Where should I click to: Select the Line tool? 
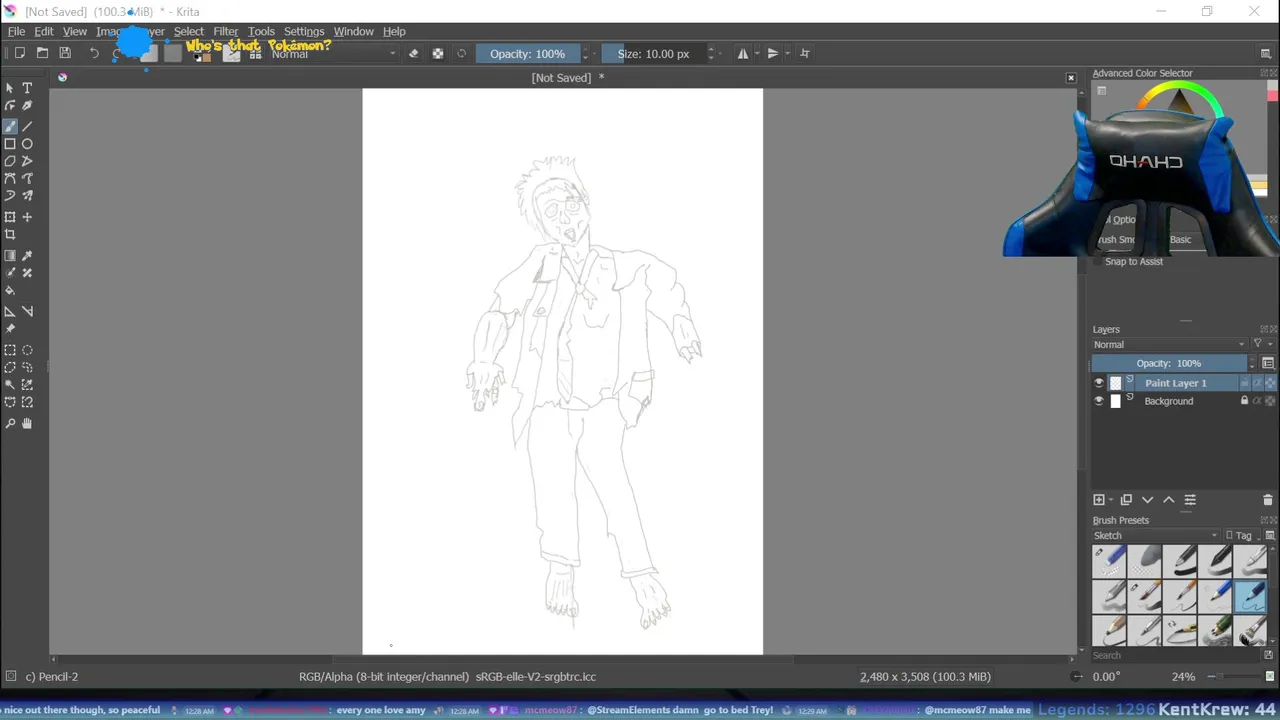point(27,126)
